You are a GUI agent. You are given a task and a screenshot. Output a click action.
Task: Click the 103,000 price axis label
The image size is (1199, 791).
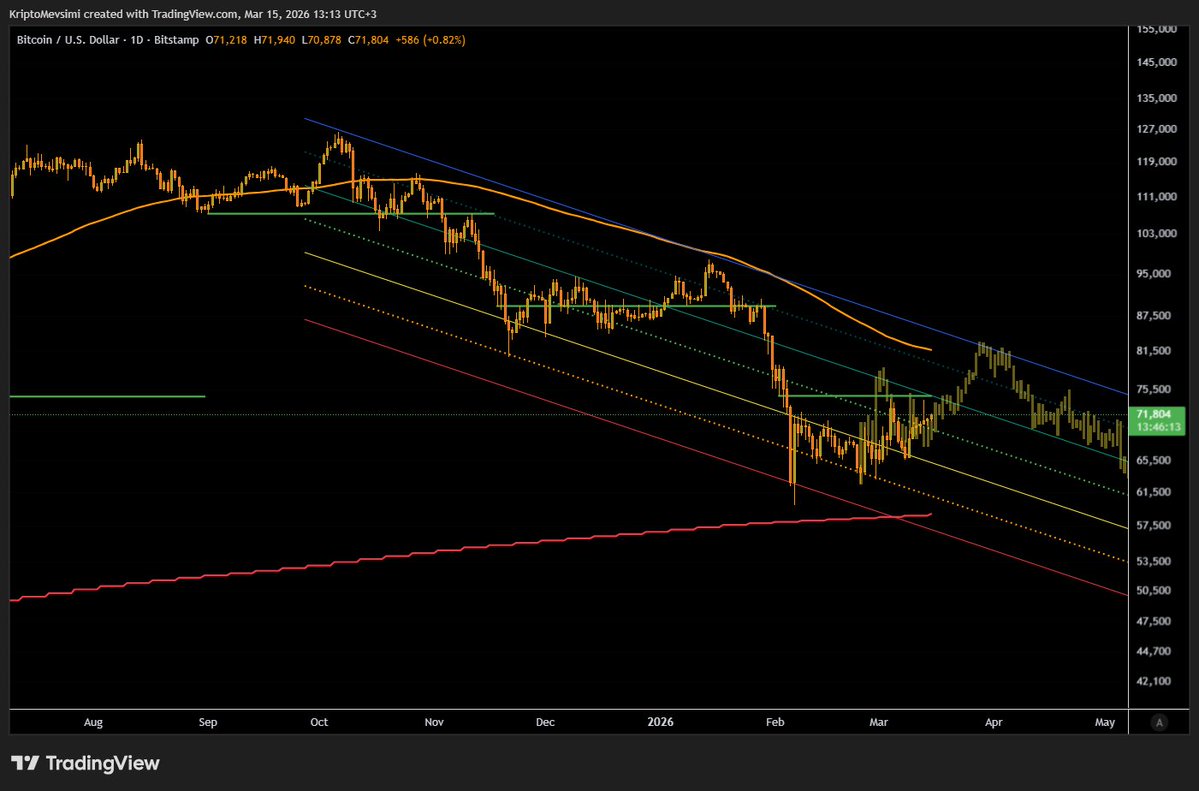coord(1156,233)
